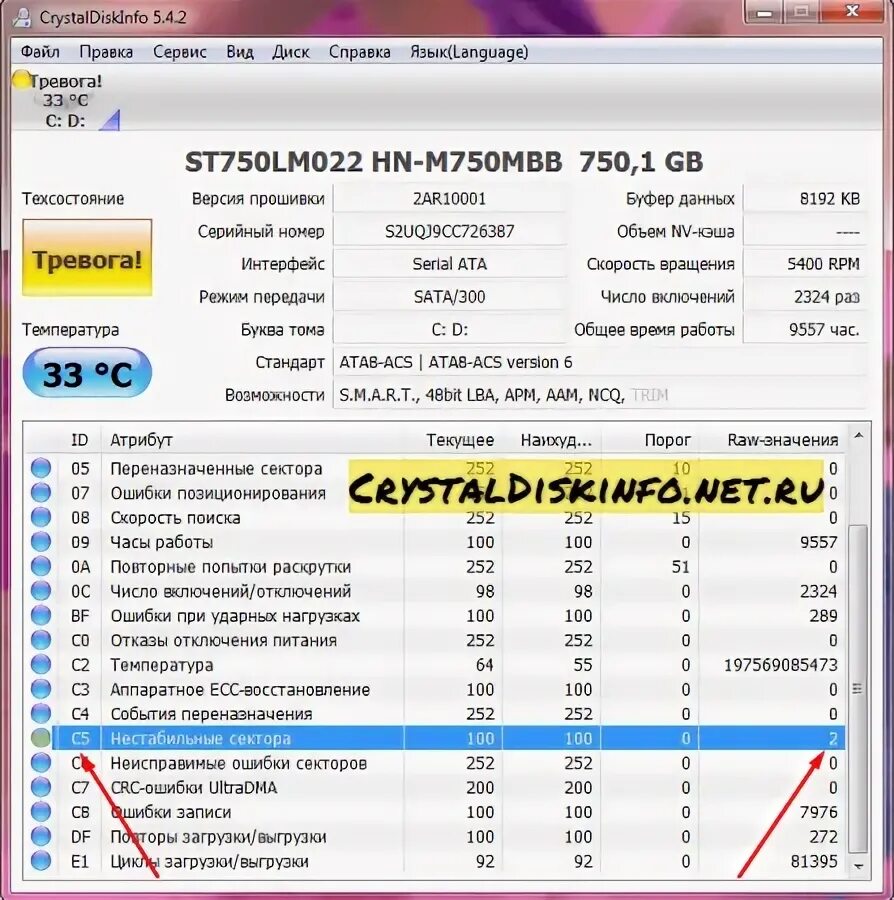The width and height of the screenshot is (894, 900).
Task: Click the S.M.A.R.T. features field
Action: coord(600,395)
